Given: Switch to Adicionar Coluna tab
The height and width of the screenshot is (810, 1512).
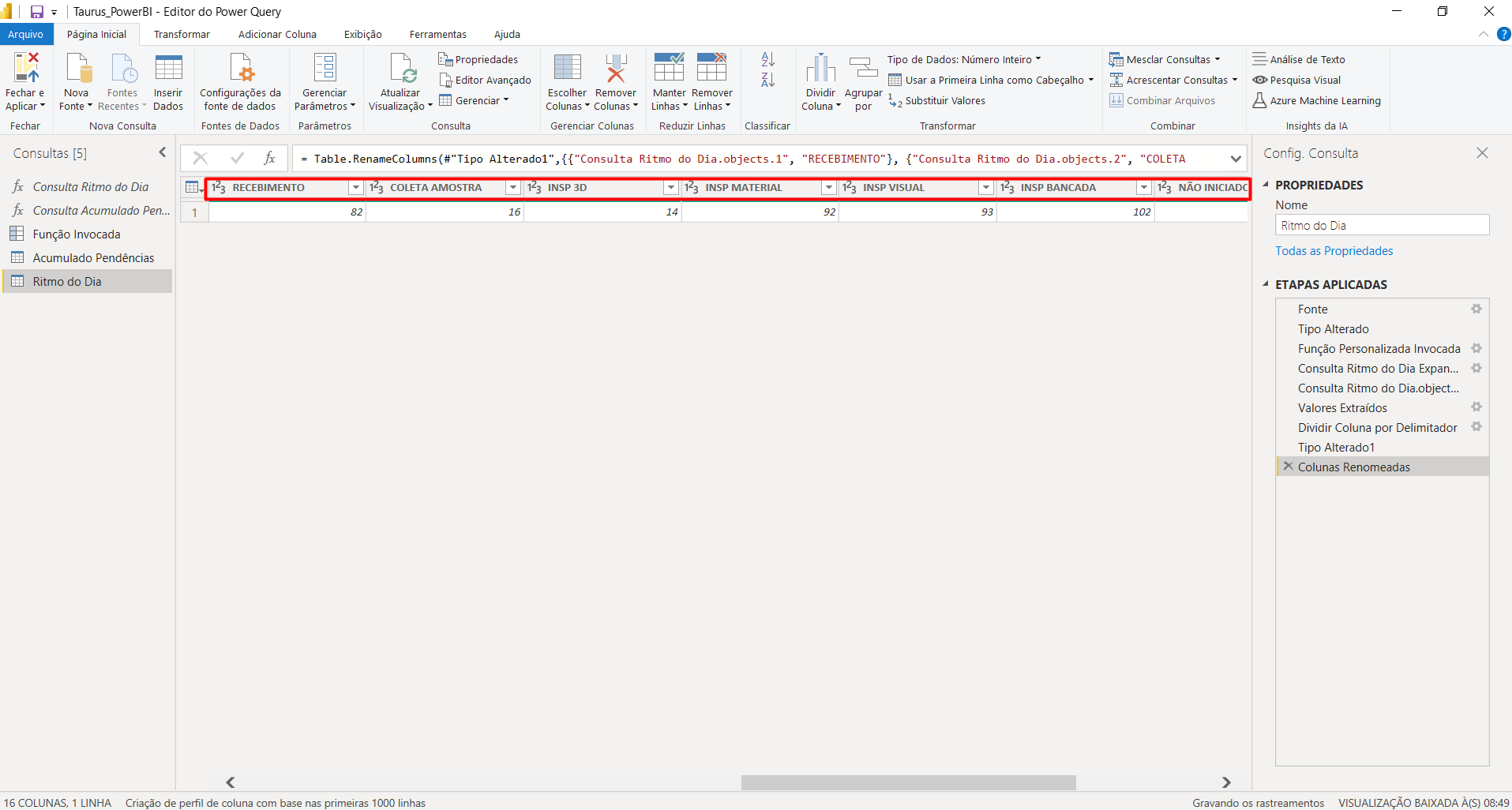Looking at the screenshot, I should click(277, 34).
